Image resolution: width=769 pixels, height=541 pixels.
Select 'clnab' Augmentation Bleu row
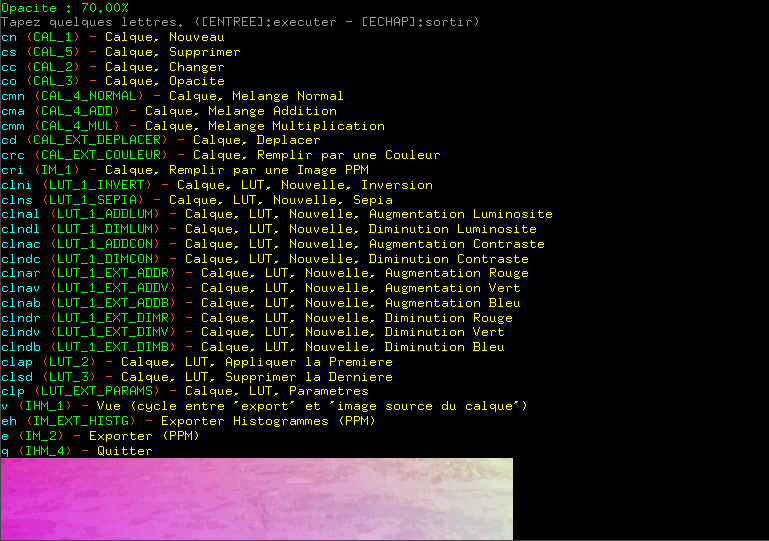click(x=261, y=303)
